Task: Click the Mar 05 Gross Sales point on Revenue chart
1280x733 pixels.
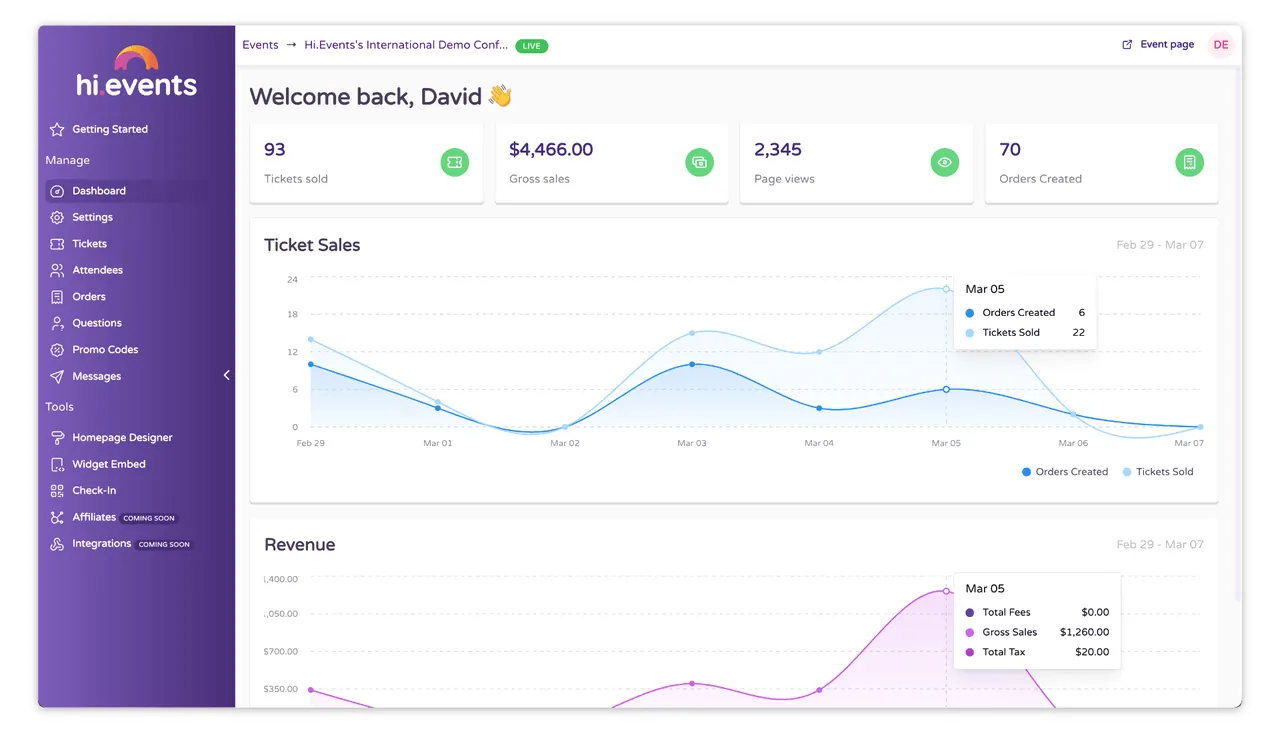Action: 946,591
